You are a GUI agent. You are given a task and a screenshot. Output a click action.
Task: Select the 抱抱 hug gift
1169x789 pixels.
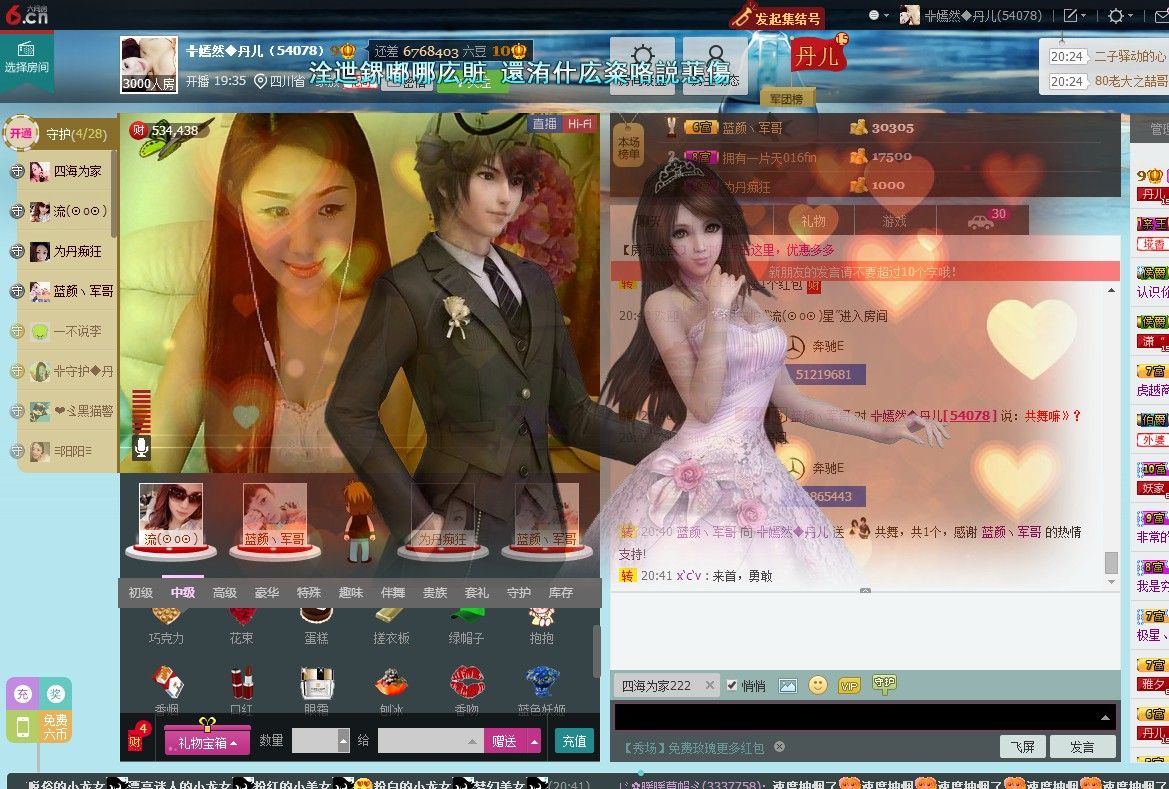coord(542,628)
